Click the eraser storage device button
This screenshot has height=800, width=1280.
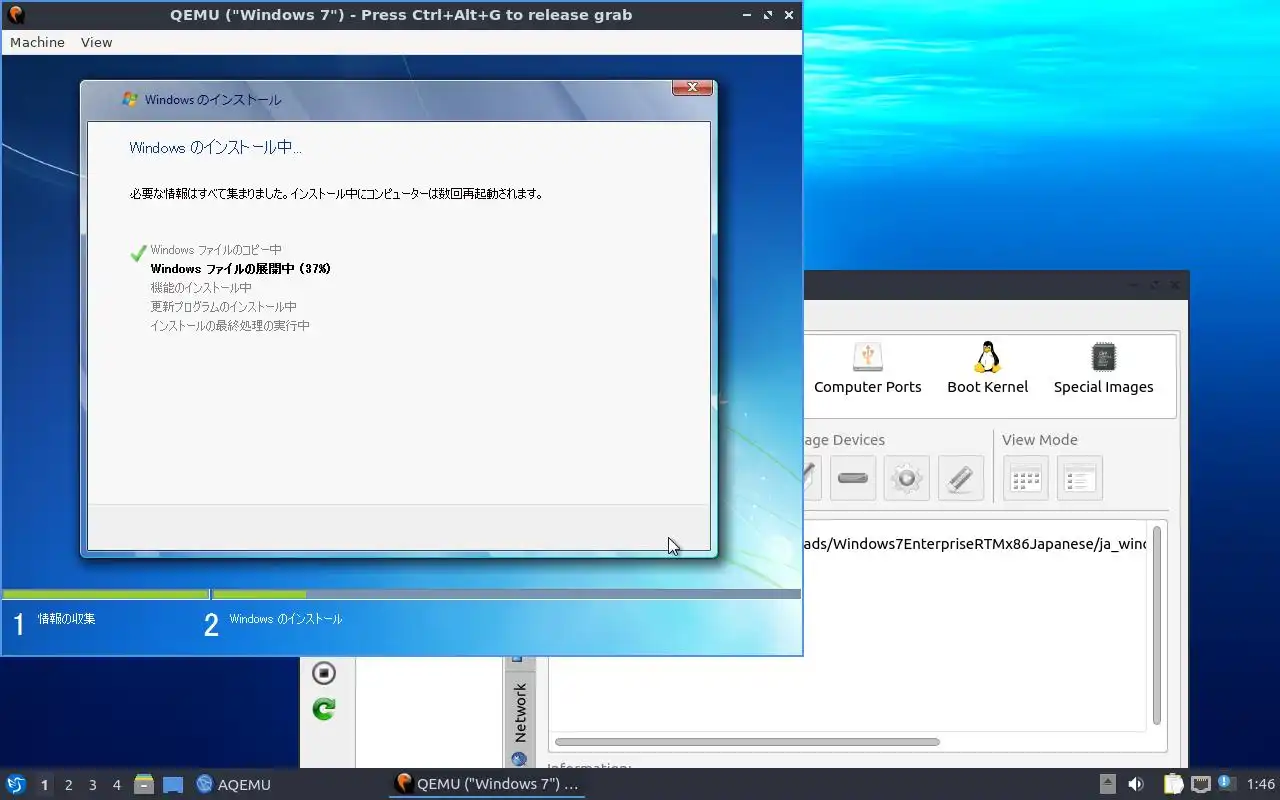click(961, 478)
